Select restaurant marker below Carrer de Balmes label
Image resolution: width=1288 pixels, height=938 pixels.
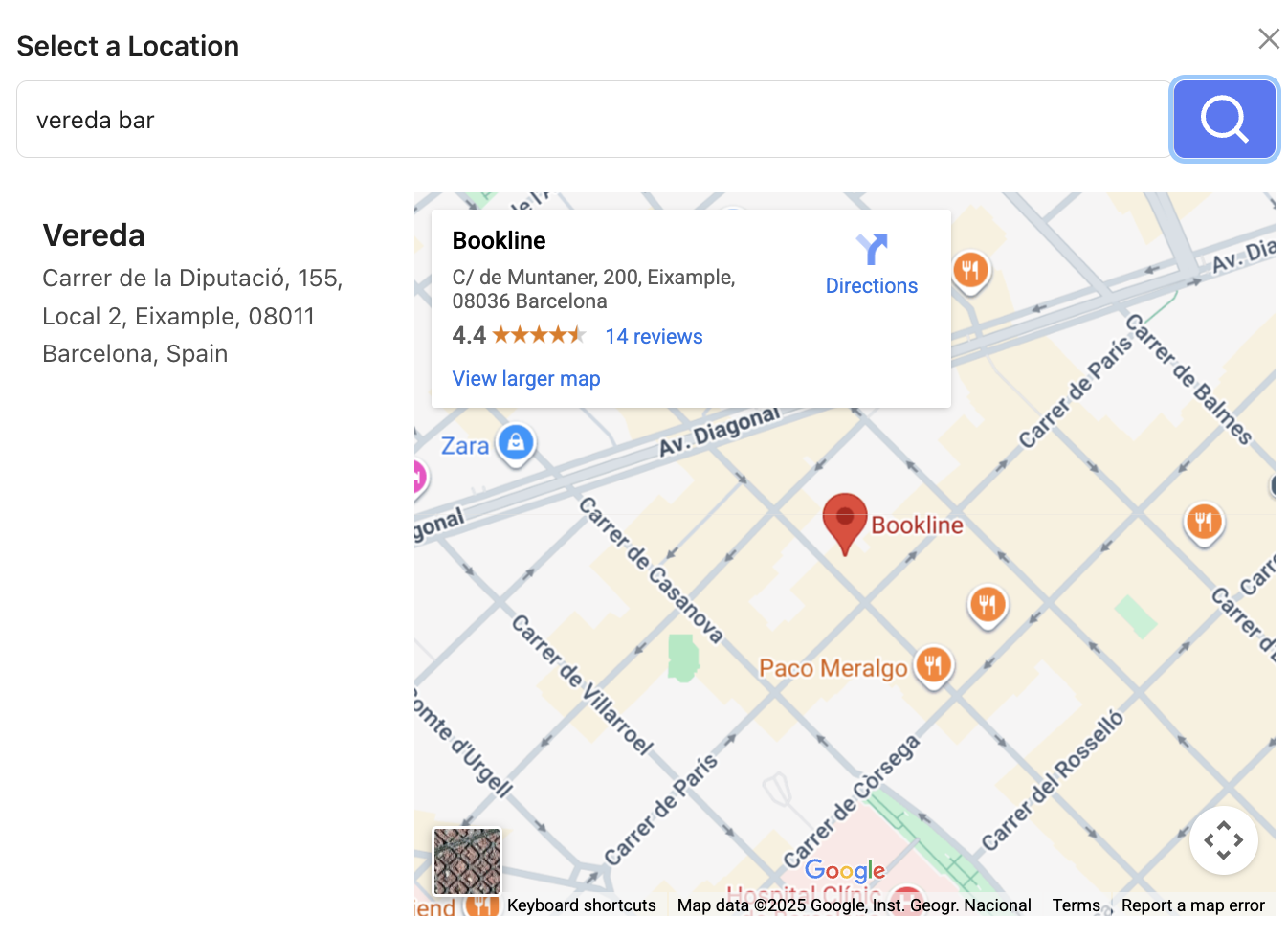(1203, 522)
